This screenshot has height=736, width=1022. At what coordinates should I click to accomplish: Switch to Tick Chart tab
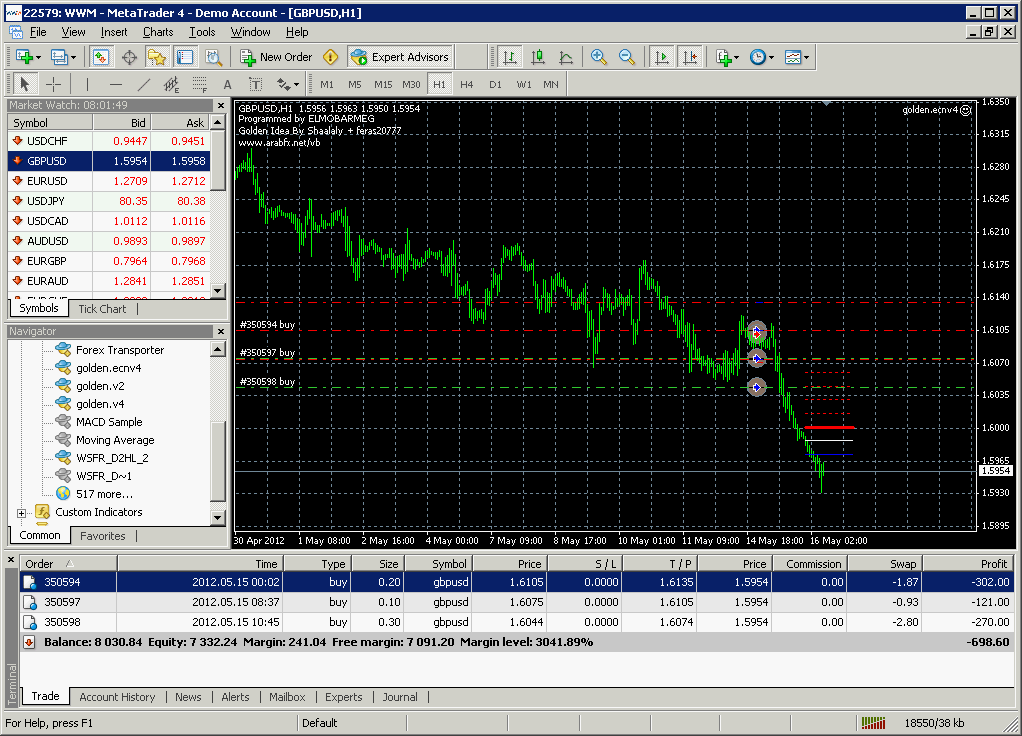tap(102, 309)
